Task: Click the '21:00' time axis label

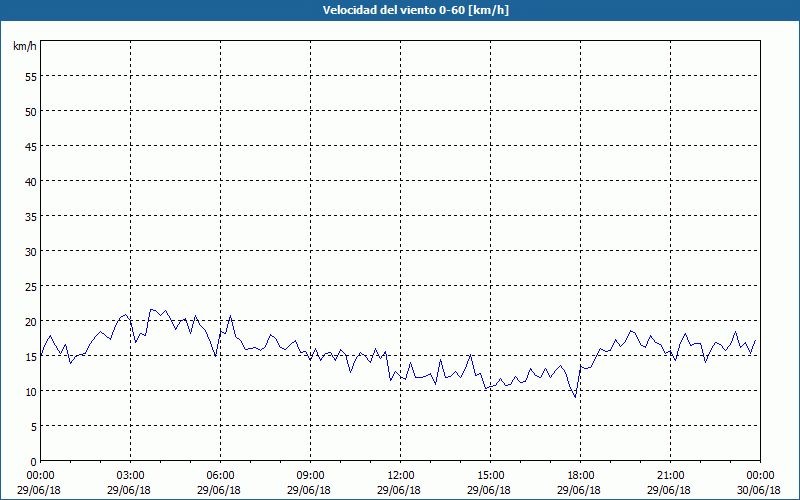Action: 670,476
